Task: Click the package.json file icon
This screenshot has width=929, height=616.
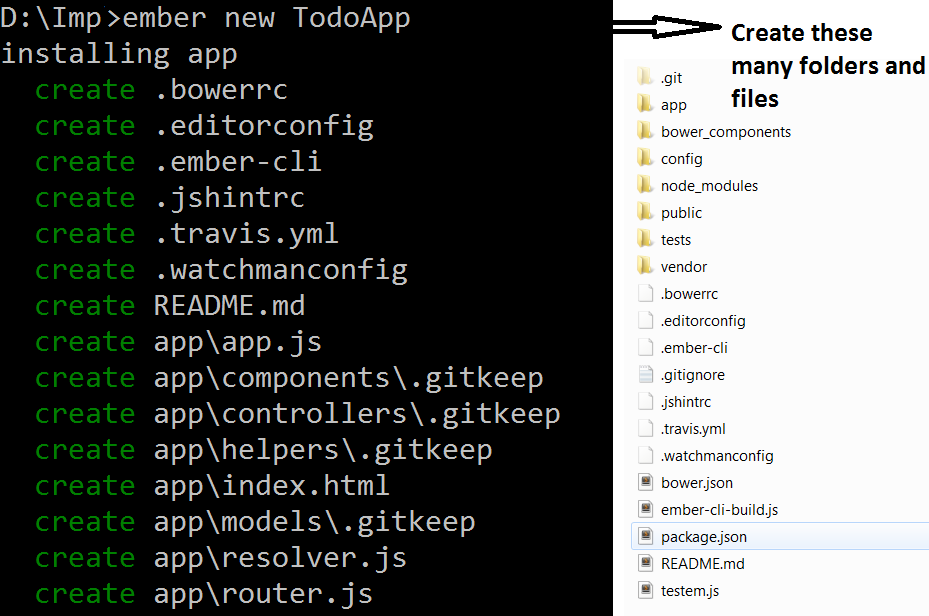Action: tap(645, 536)
